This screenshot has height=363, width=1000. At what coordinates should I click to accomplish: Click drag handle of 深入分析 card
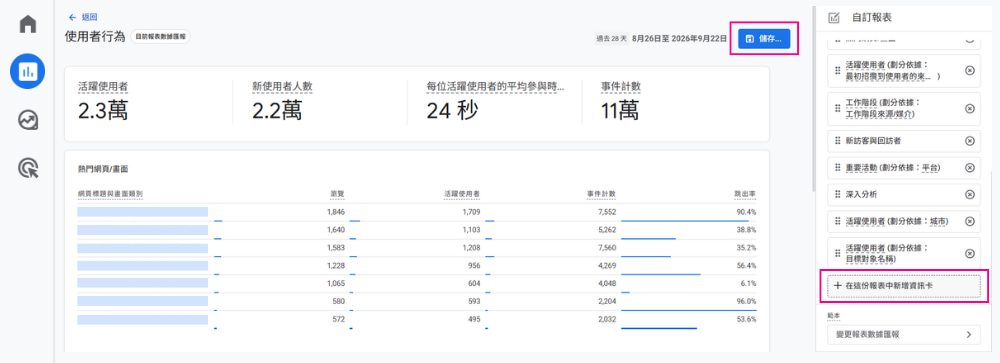(838, 194)
